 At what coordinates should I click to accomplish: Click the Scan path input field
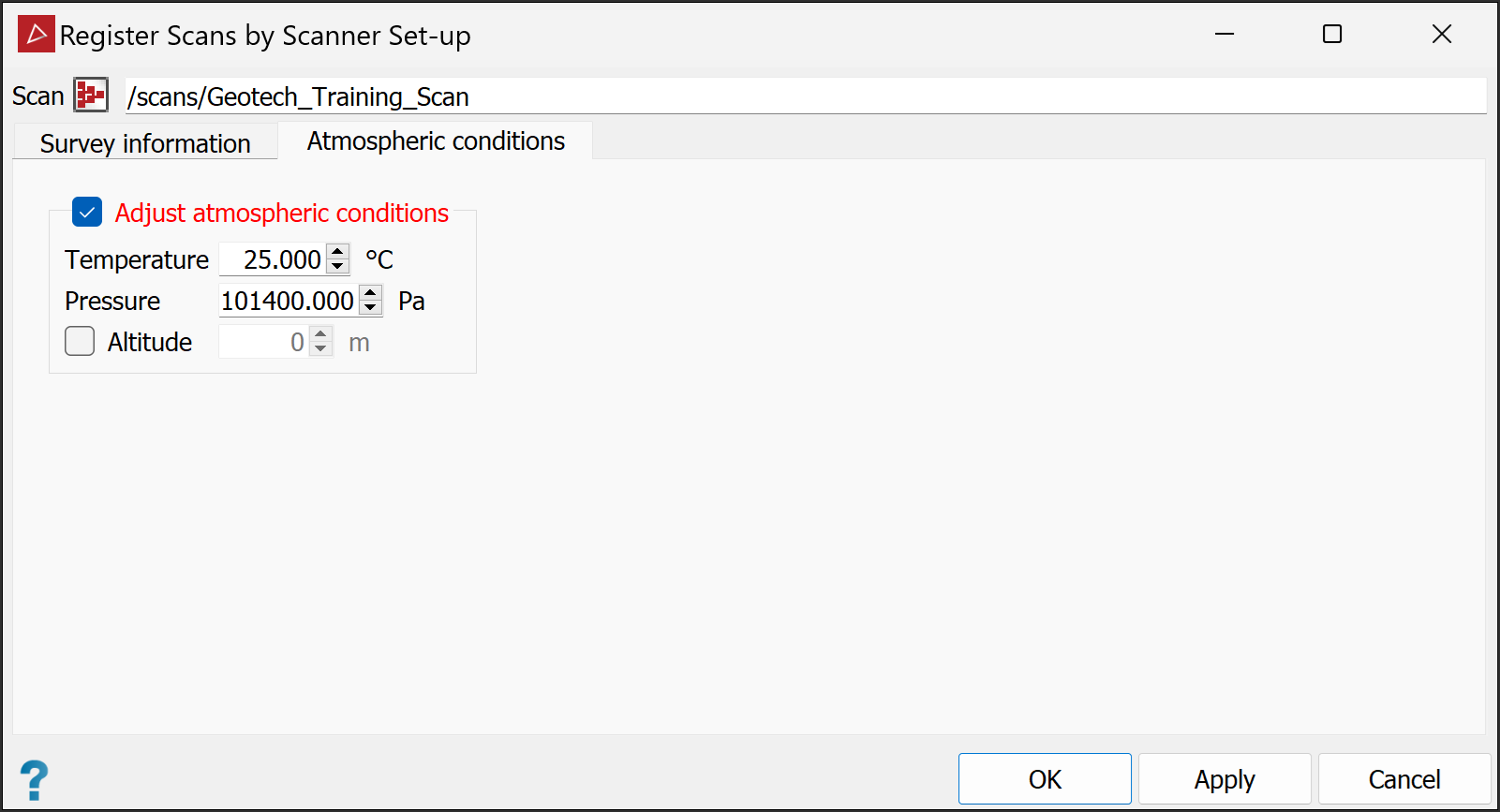(806, 96)
